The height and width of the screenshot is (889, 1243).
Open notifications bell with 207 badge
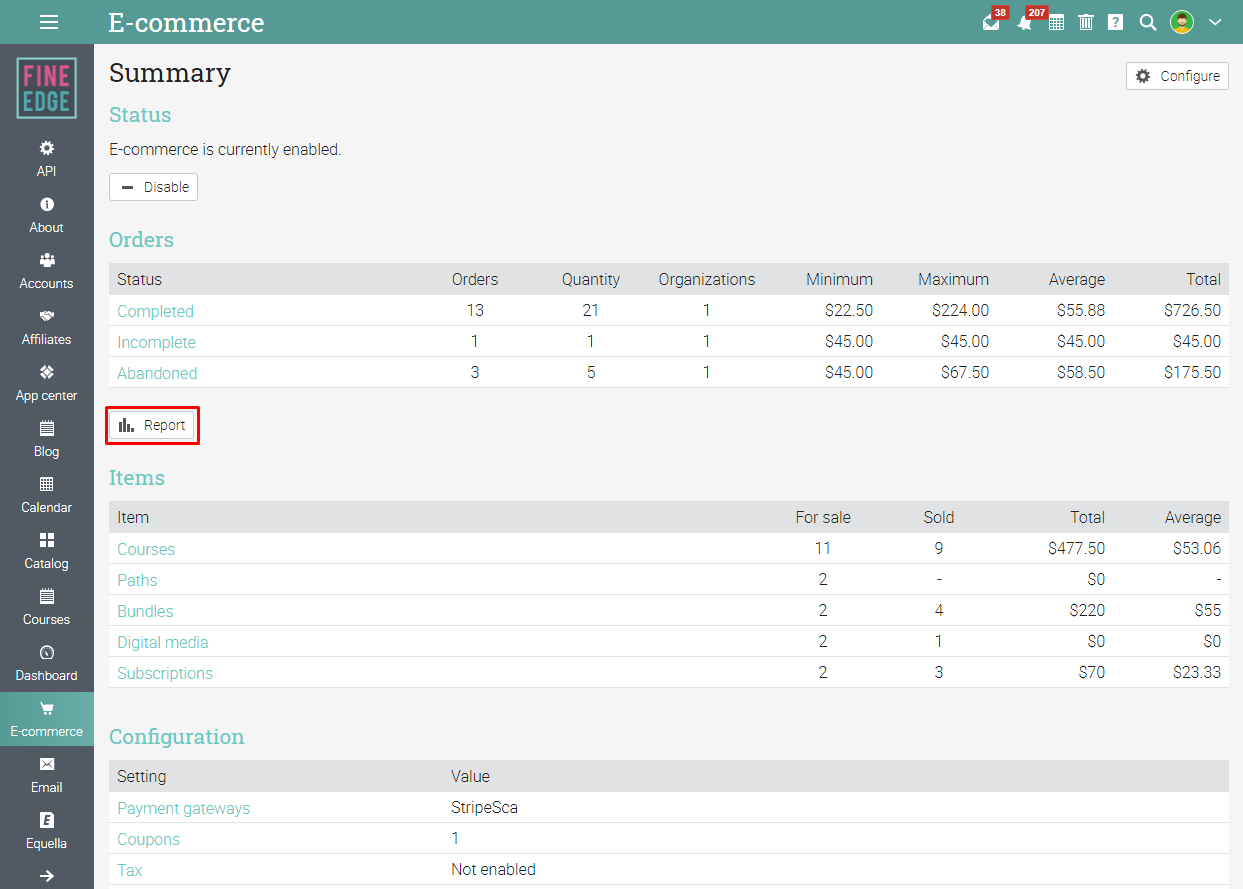1025,22
